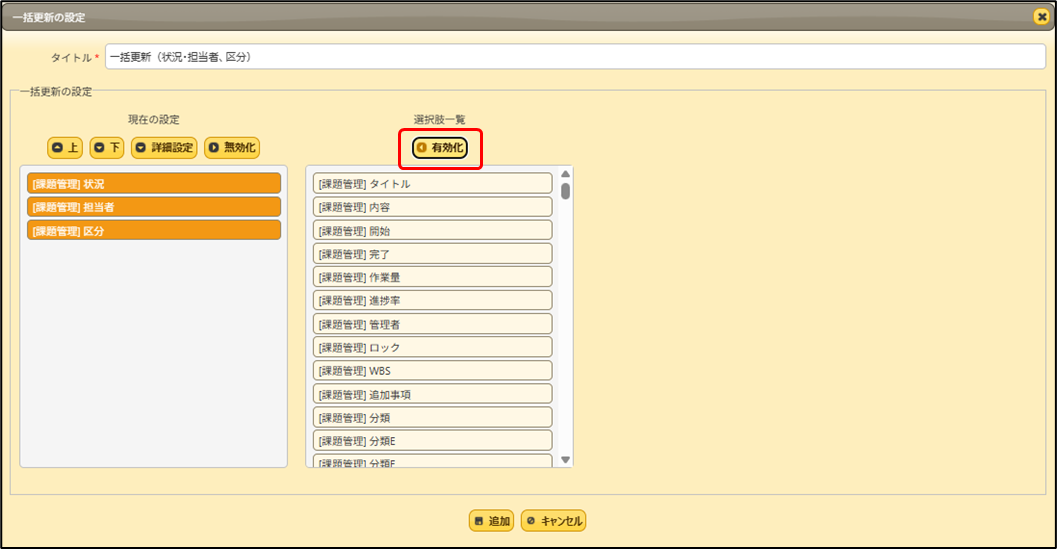Image resolution: width=1057 pixels, height=549 pixels.
Task: Click the 無効化 button
Action: pyautogui.click(x=232, y=147)
